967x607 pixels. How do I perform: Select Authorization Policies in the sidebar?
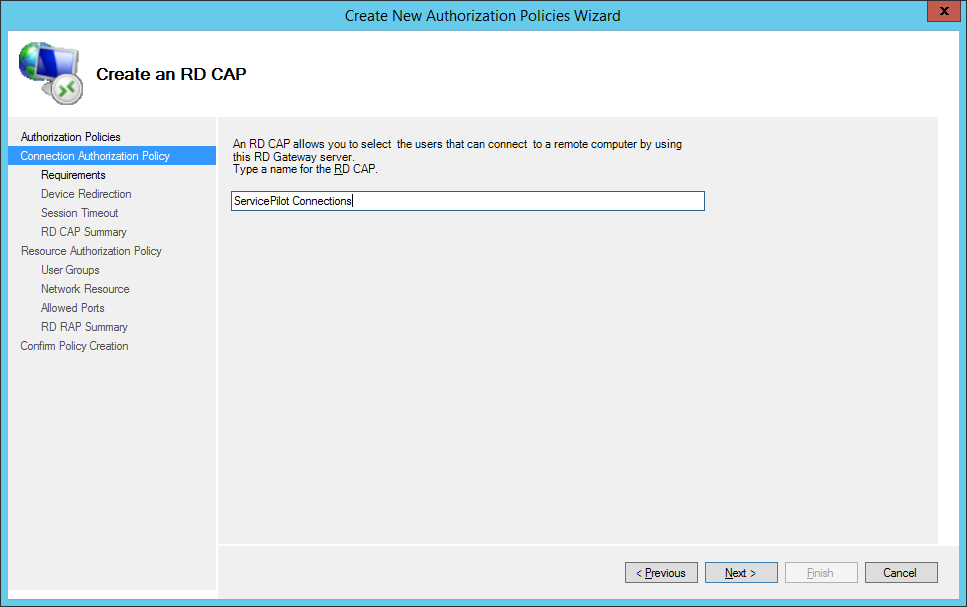tap(70, 137)
